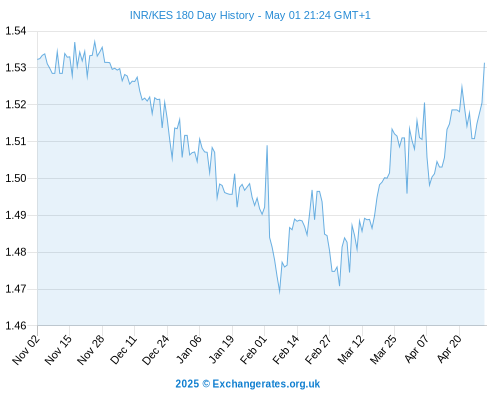Select the Nov 15 x-axis date label
The height and width of the screenshot is (400, 495).
tap(58, 350)
